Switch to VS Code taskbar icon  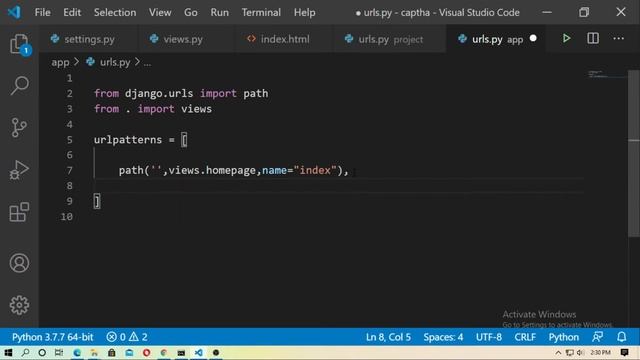tap(198, 353)
